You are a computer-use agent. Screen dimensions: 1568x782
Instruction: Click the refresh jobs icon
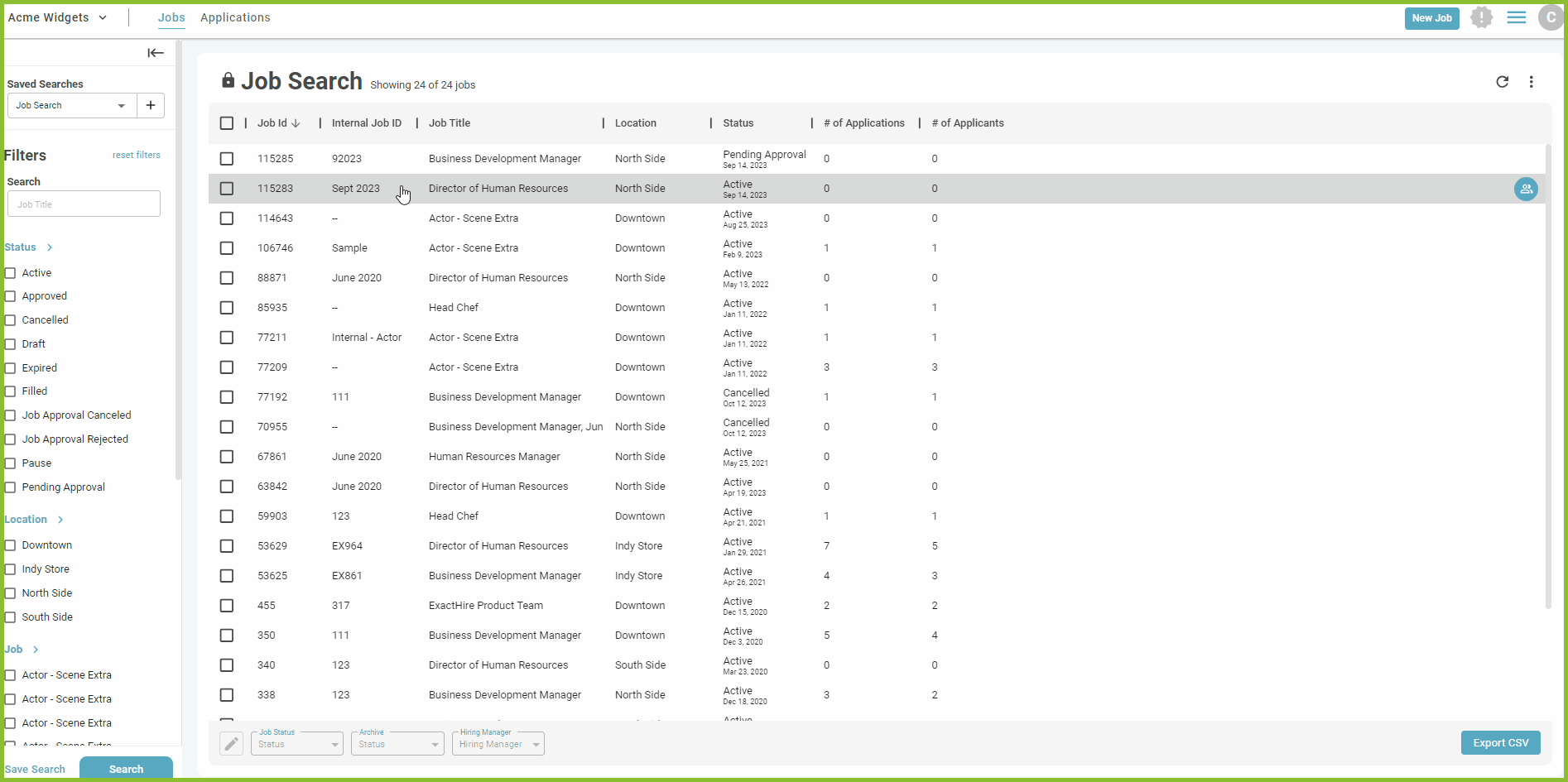coord(1502,82)
